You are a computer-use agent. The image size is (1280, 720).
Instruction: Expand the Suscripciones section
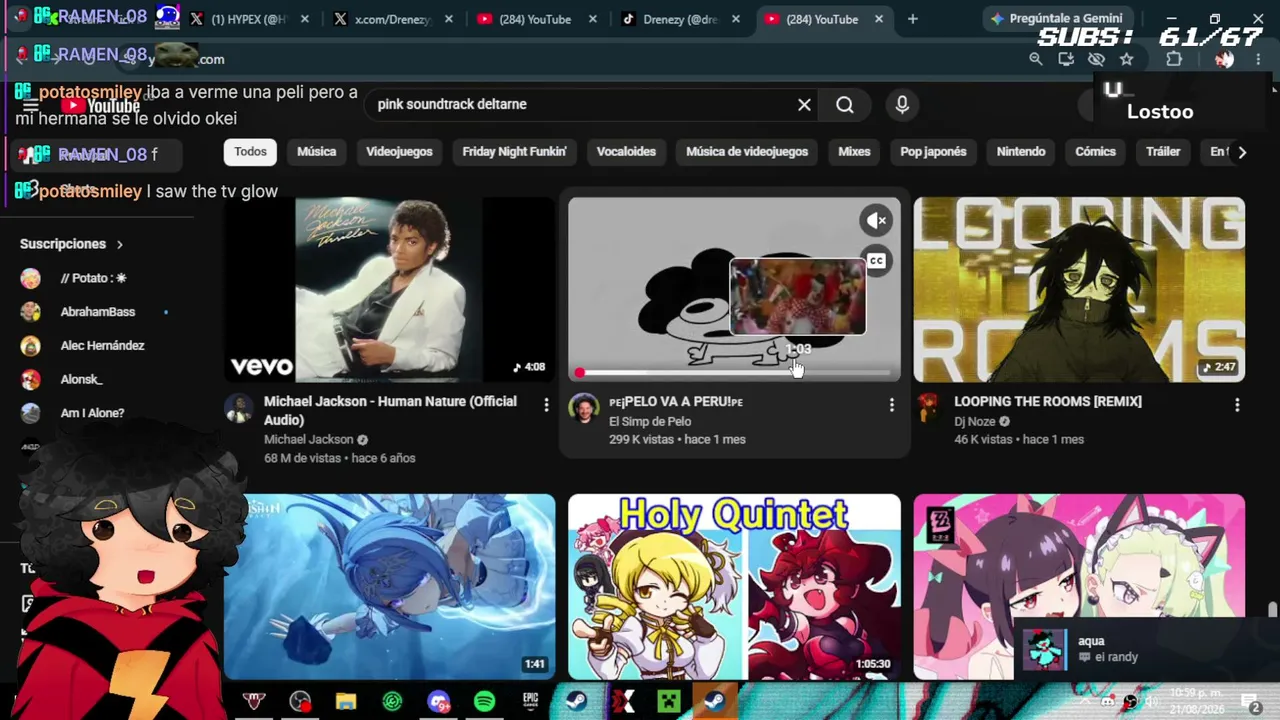click(x=72, y=244)
